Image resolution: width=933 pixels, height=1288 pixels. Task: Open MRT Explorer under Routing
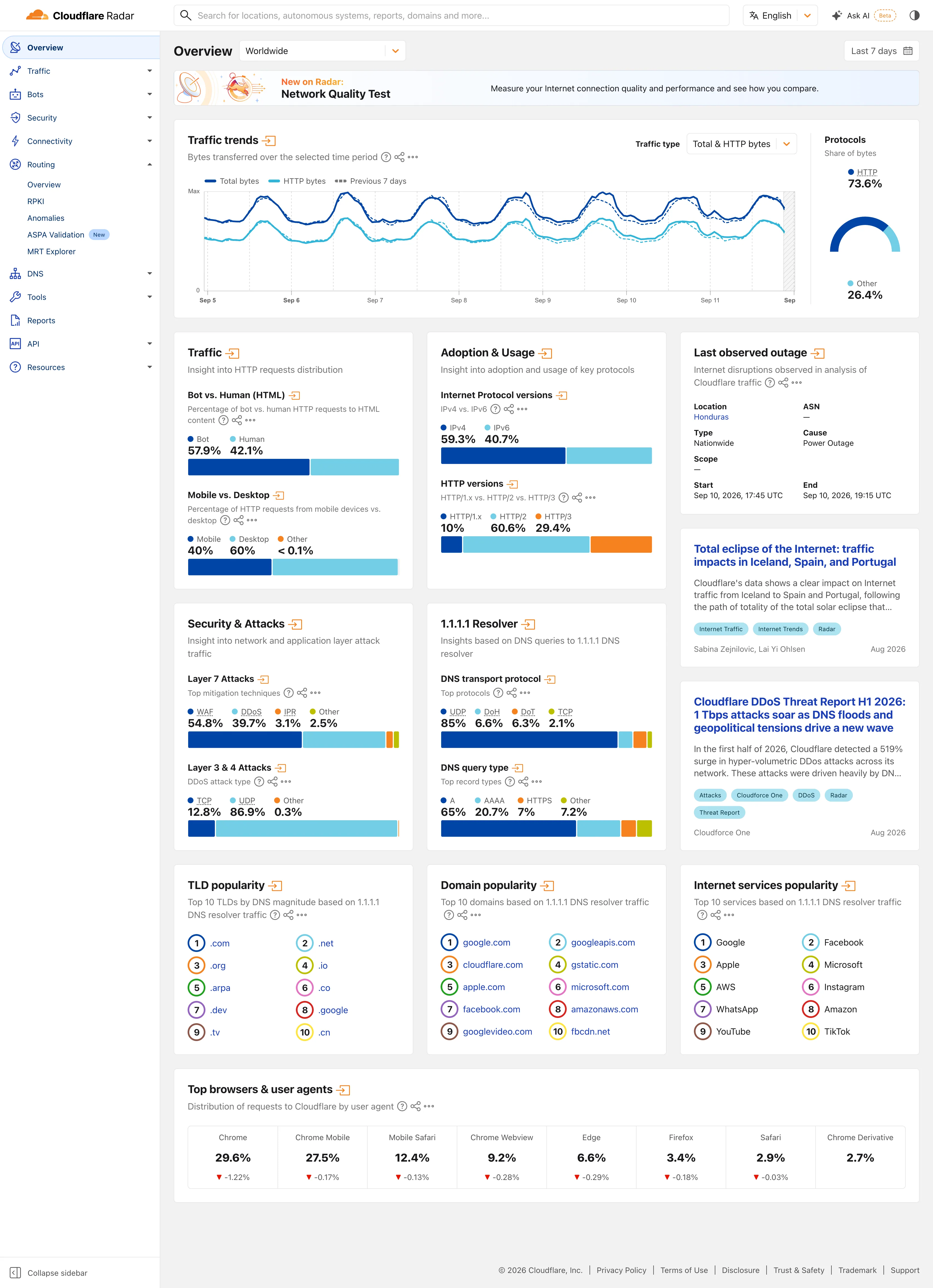[51, 252]
